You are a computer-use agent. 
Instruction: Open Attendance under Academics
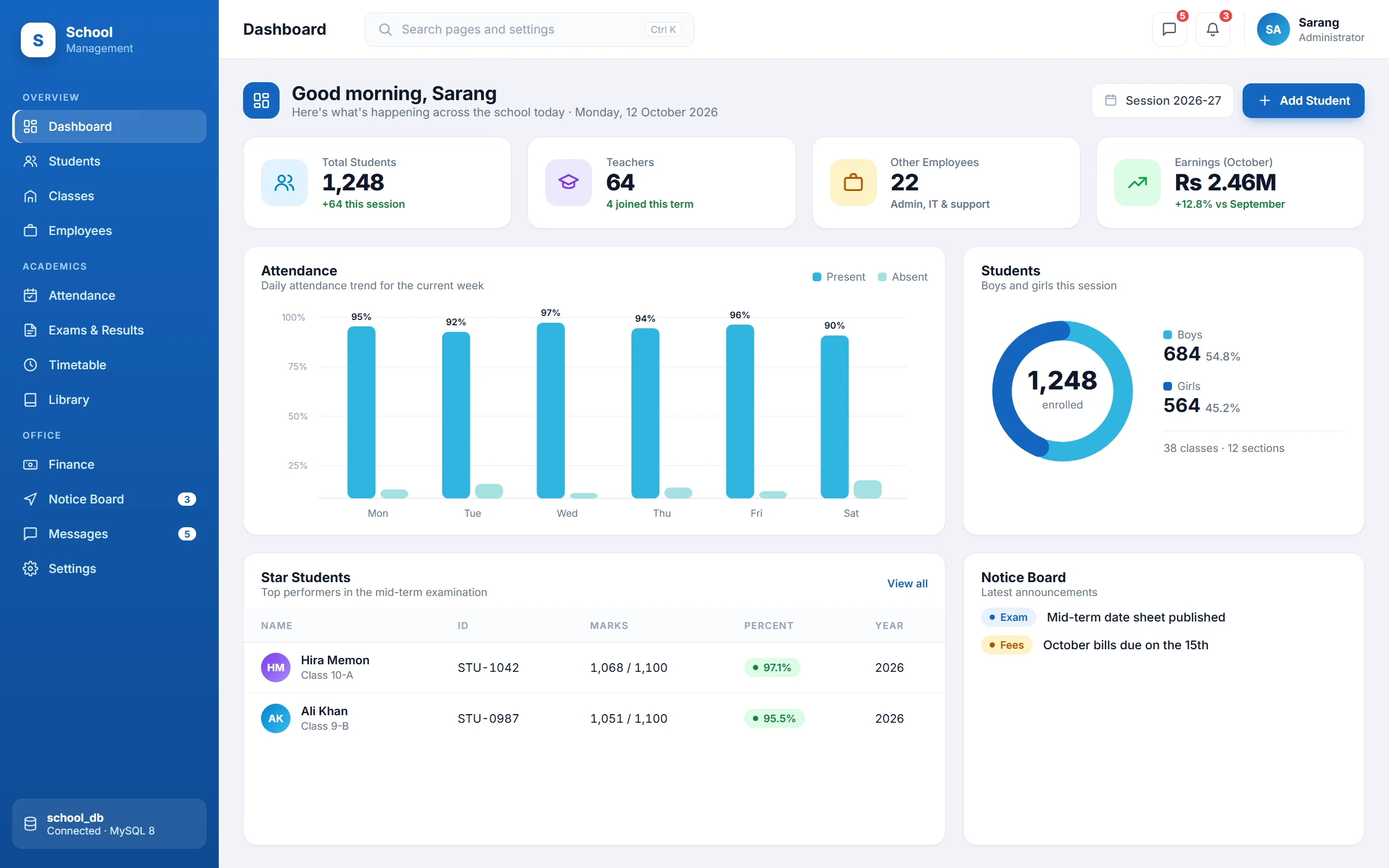coord(109,296)
